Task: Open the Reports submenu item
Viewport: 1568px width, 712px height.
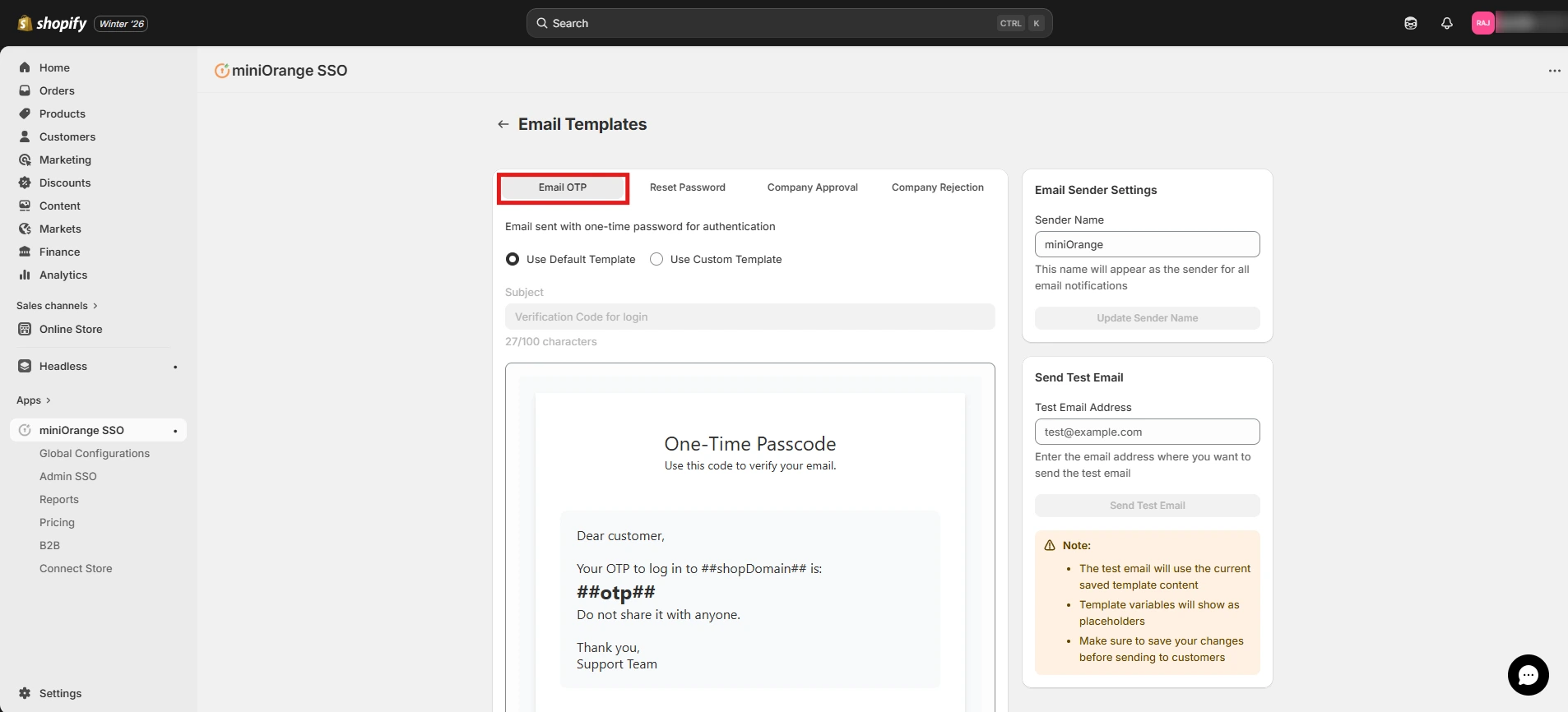Action: (x=59, y=499)
